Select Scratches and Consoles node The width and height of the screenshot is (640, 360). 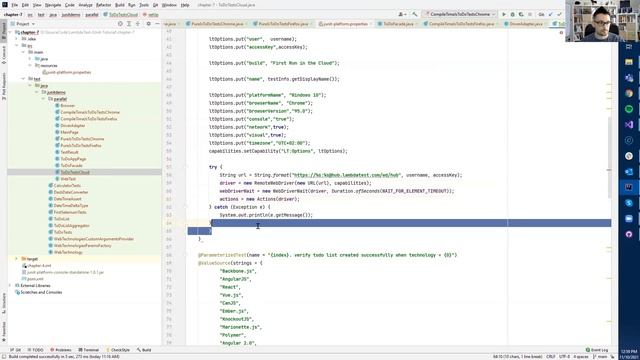41,292
